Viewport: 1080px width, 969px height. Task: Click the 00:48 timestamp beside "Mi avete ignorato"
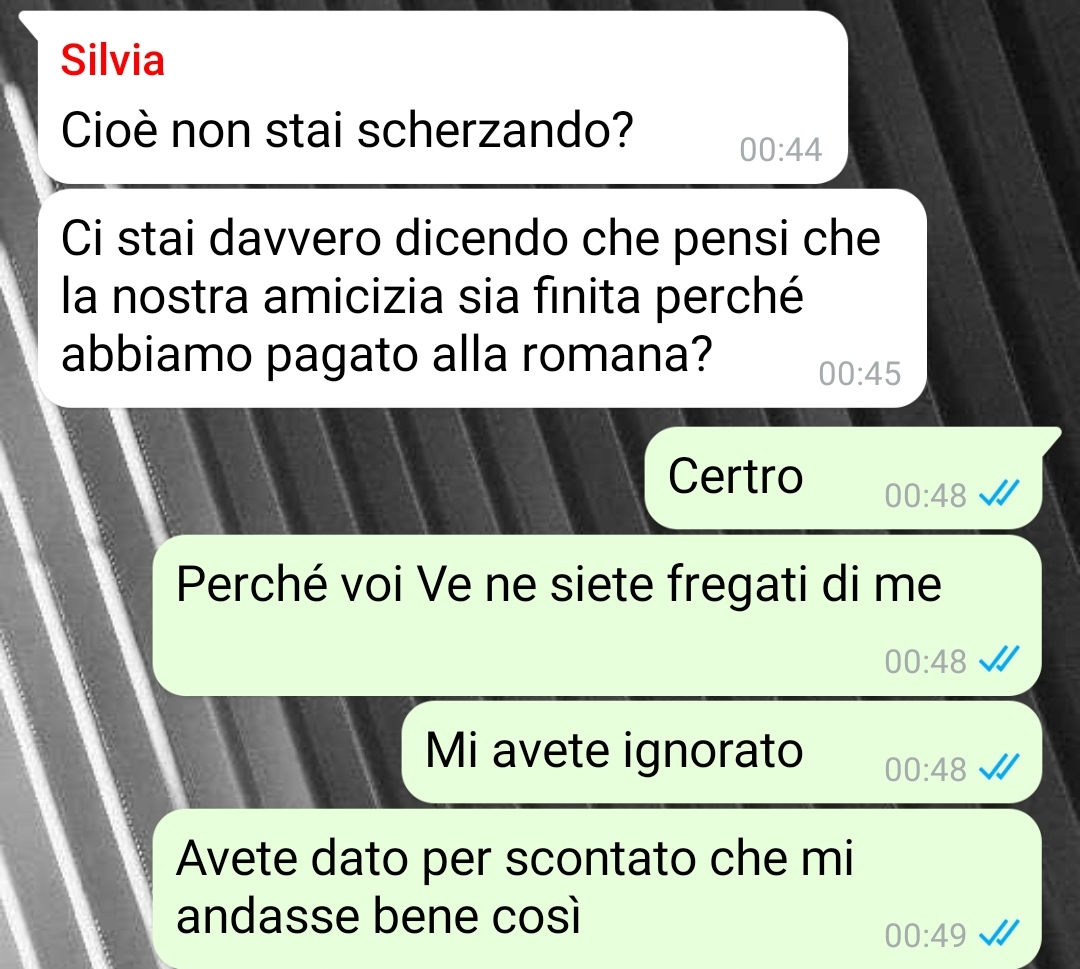pyautogui.click(x=925, y=769)
